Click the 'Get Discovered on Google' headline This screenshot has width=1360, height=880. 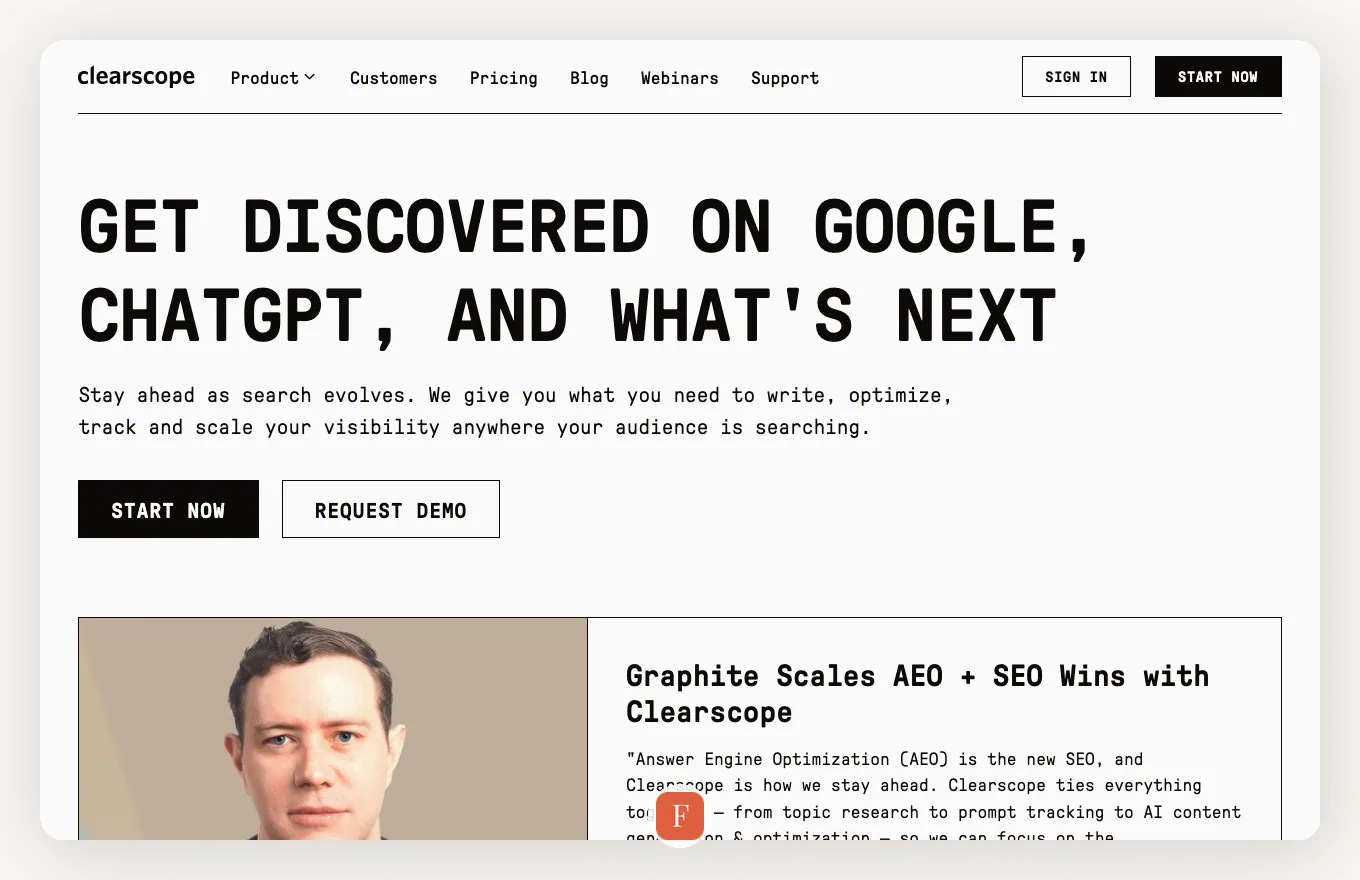pos(585,272)
